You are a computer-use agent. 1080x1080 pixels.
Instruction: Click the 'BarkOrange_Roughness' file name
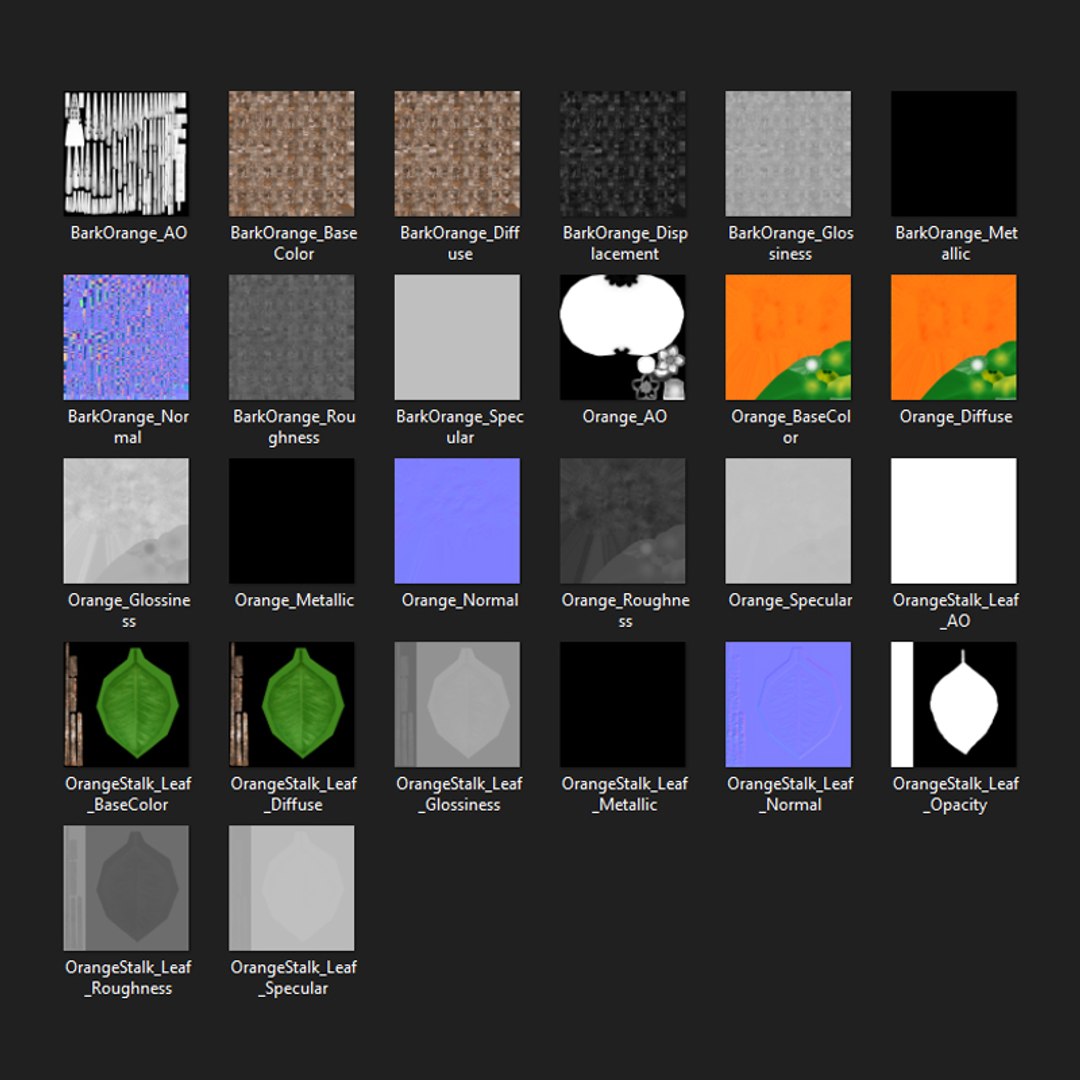point(294,427)
